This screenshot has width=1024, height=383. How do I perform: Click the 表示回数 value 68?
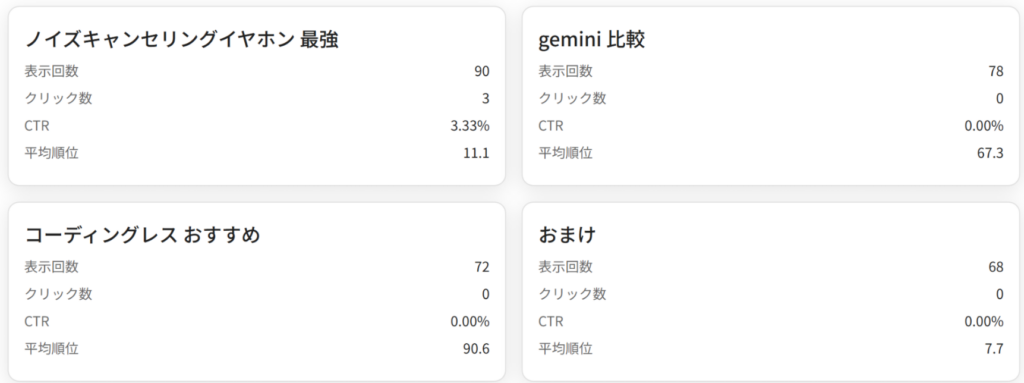(996, 267)
